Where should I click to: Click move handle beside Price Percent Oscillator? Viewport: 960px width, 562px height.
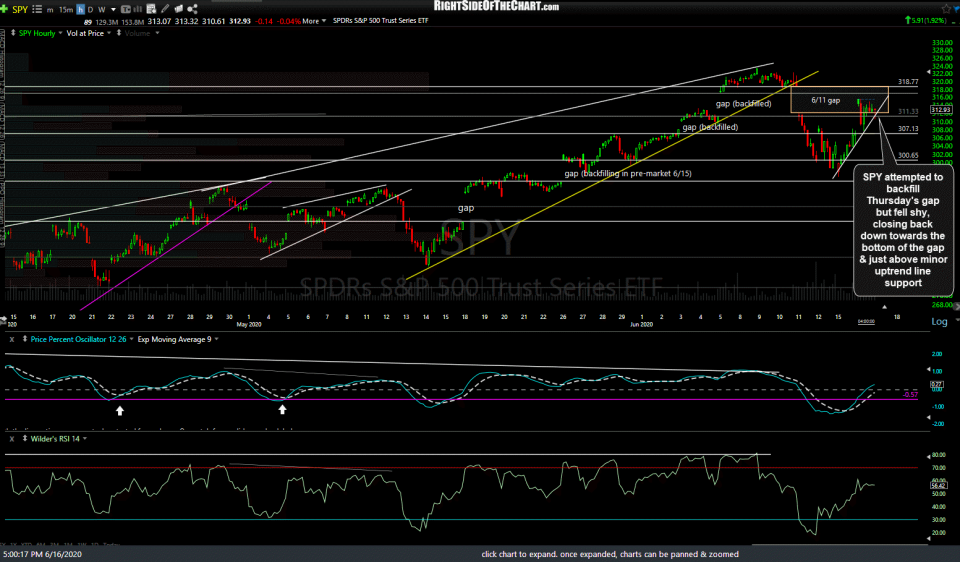[24, 339]
